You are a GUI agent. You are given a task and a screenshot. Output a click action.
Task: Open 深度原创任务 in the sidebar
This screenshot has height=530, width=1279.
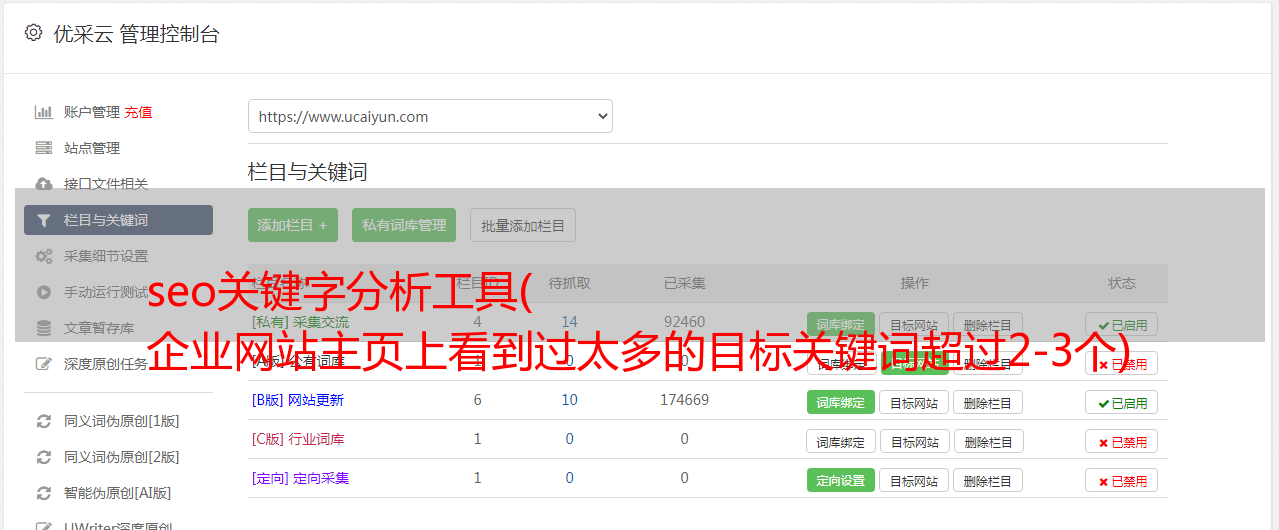pos(106,364)
